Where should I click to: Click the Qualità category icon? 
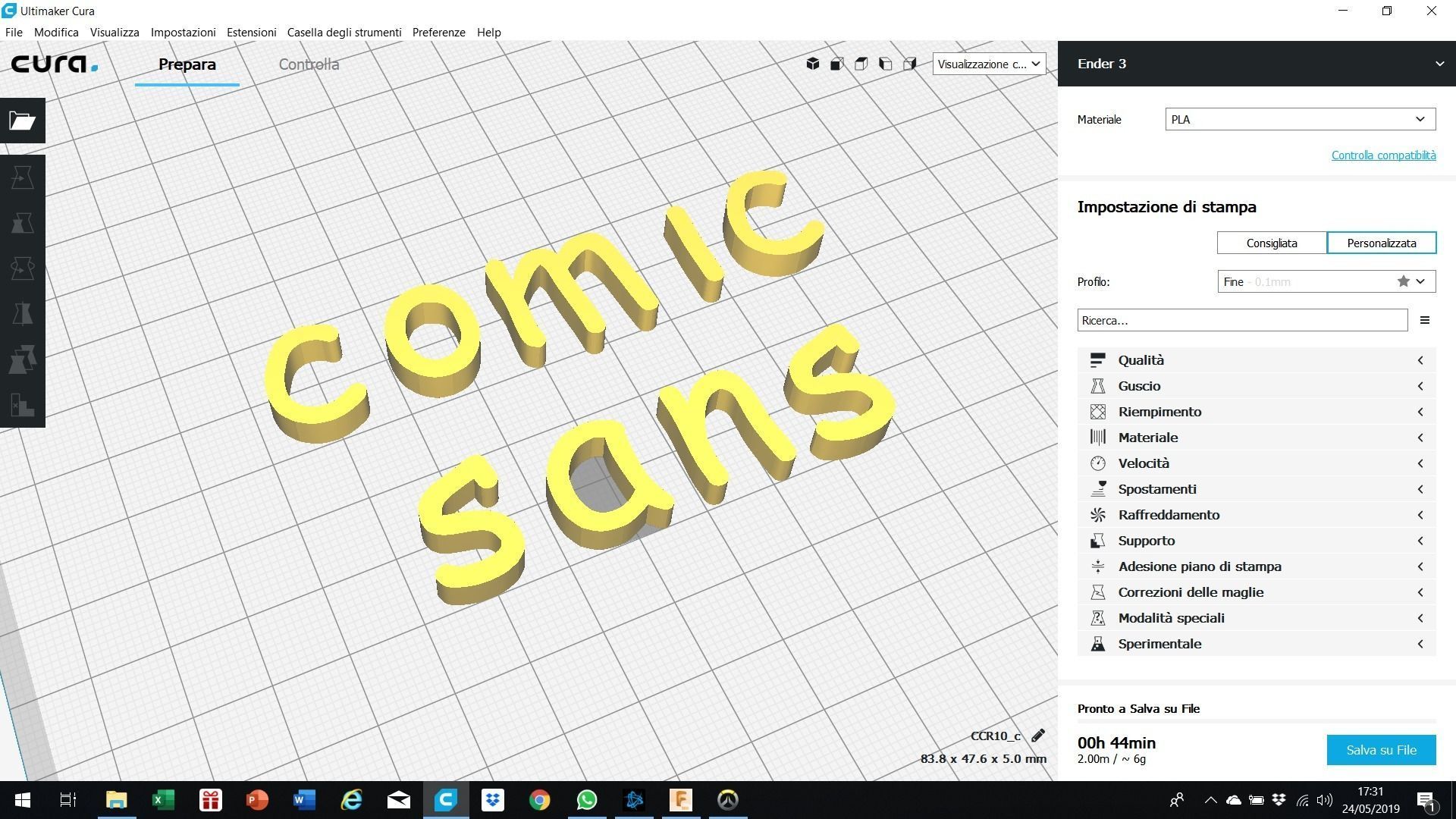(1097, 360)
